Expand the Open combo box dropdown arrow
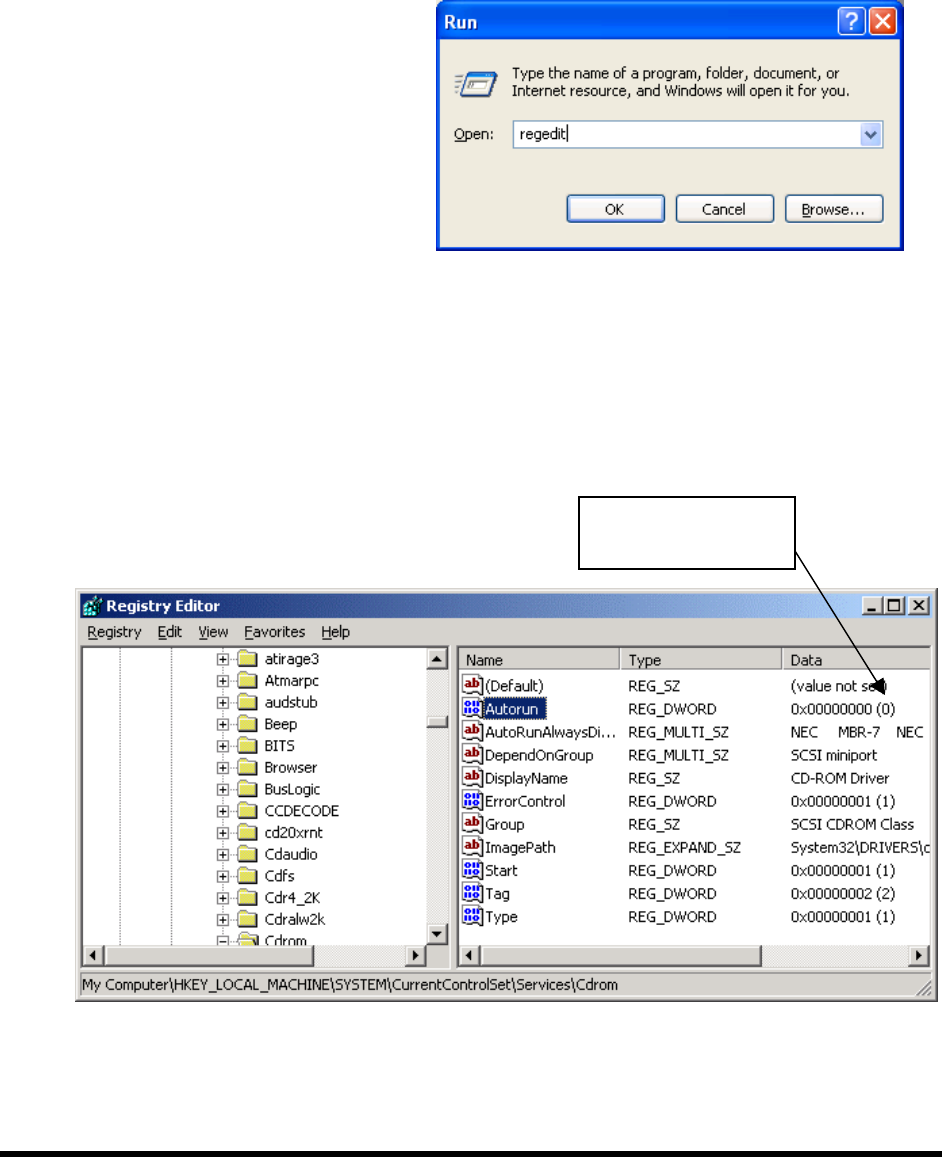The height and width of the screenshot is (1157, 942). [870, 134]
